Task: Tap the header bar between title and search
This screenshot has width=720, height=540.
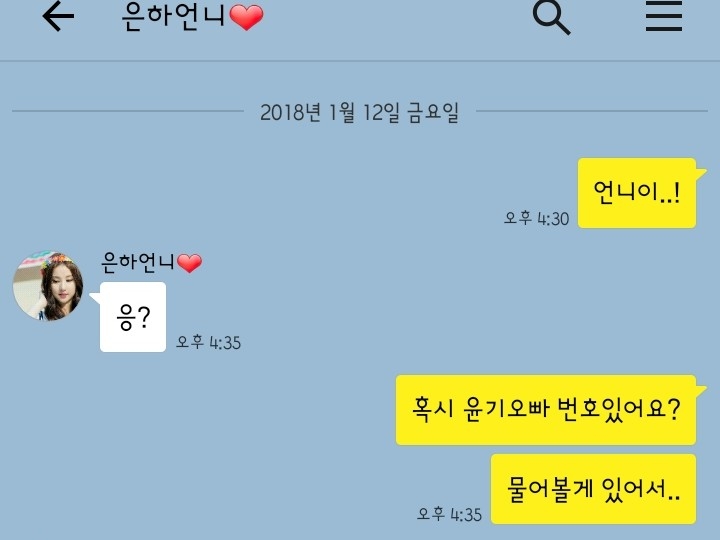Action: [x=395, y=18]
